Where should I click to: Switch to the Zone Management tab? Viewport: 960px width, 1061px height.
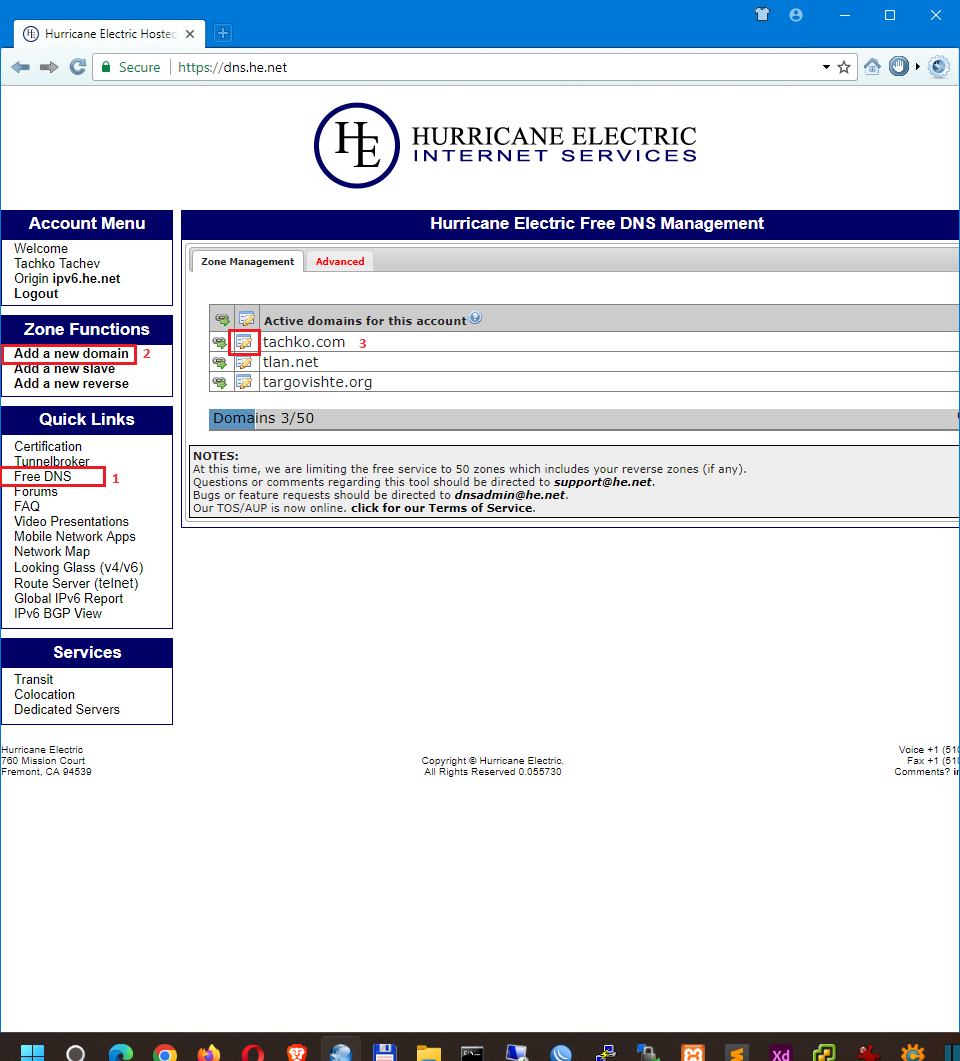point(248,261)
